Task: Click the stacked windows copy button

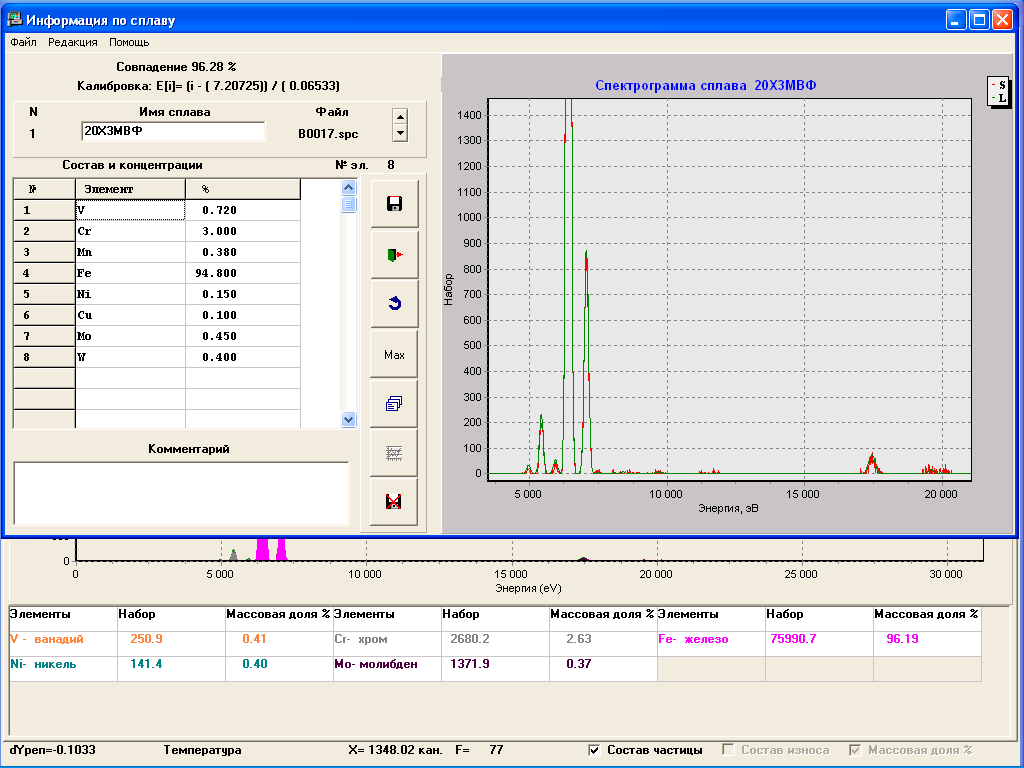Action: pyautogui.click(x=394, y=403)
